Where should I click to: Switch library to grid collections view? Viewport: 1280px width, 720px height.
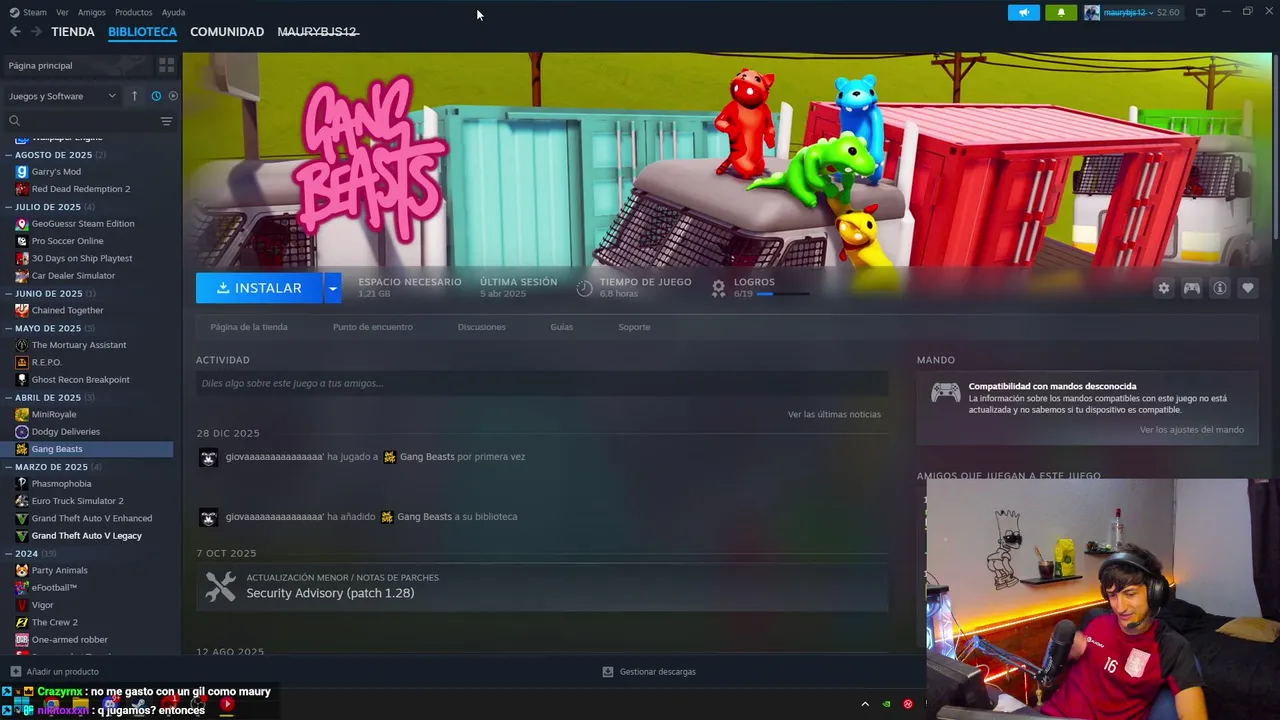click(166, 65)
